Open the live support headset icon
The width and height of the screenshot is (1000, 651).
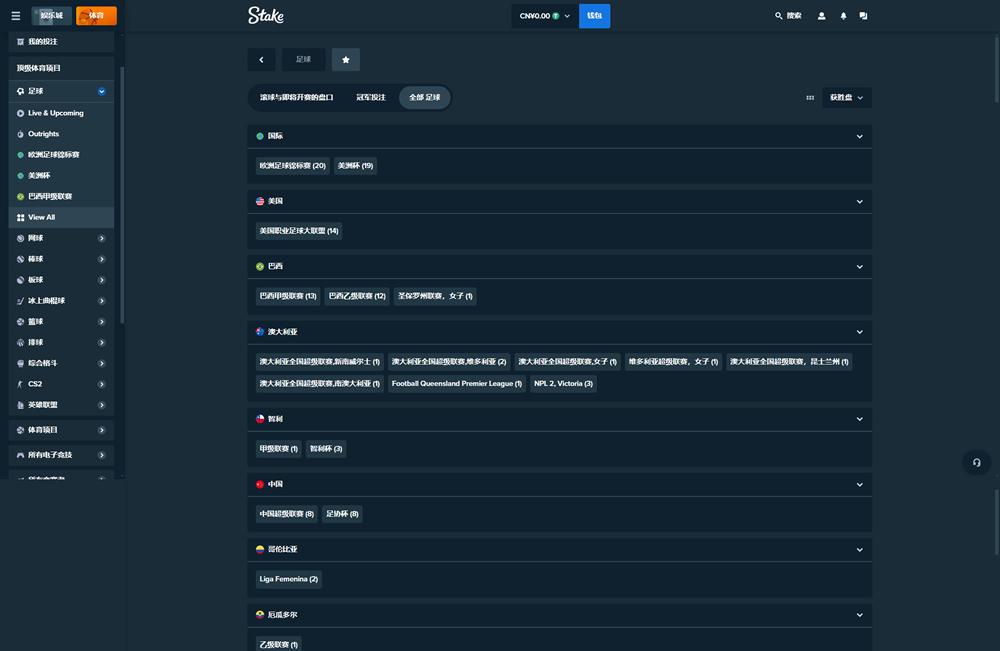point(976,462)
